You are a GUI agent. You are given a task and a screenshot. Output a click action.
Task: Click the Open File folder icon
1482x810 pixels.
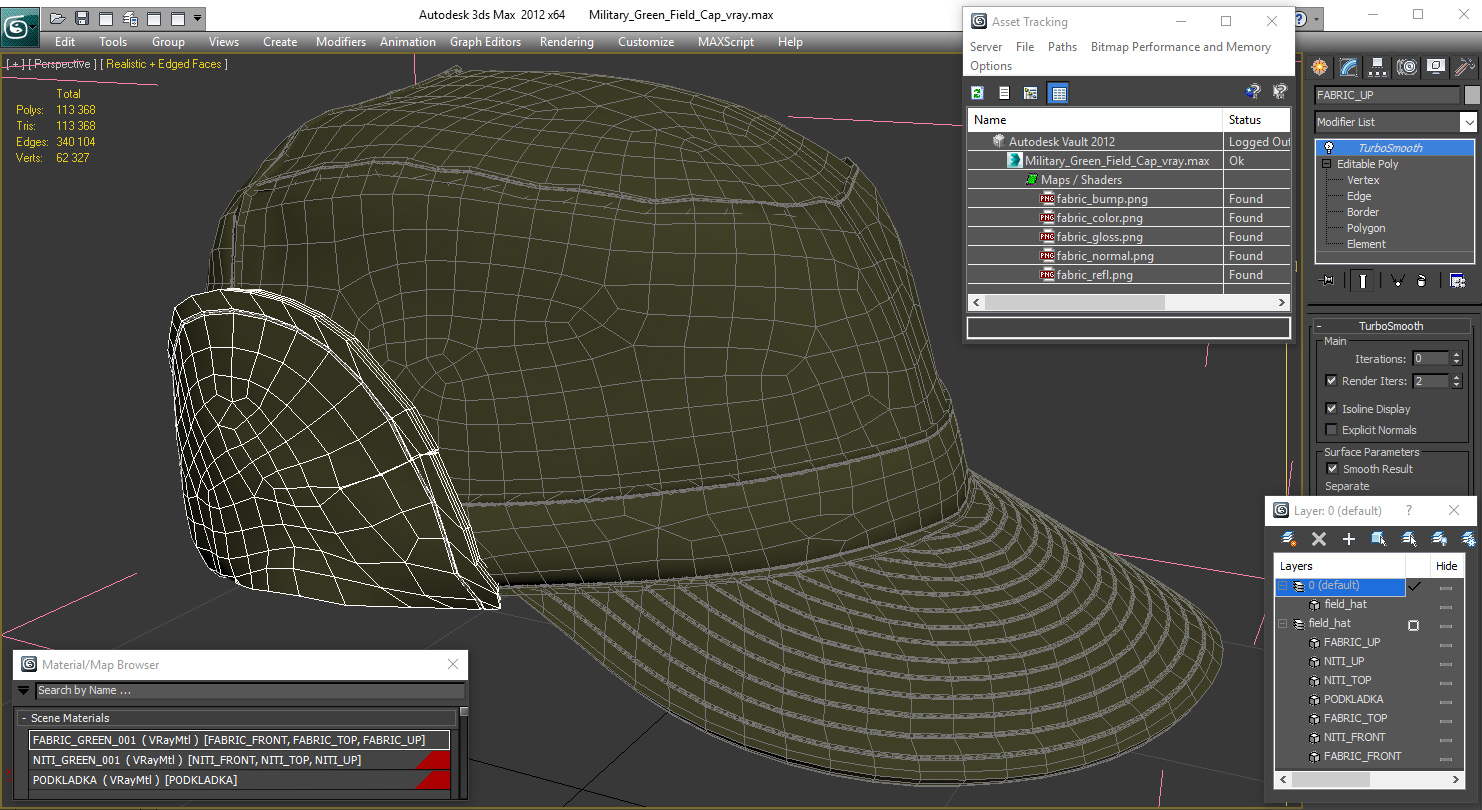[x=58, y=18]
